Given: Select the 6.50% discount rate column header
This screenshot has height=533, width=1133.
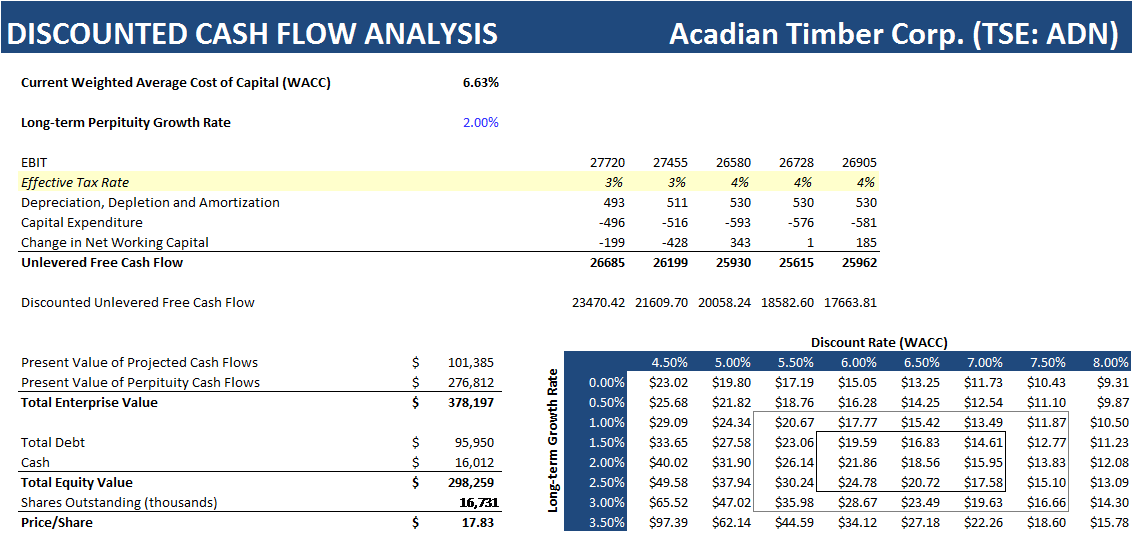Looking at the screenshot, I should (x=922, y=363).
